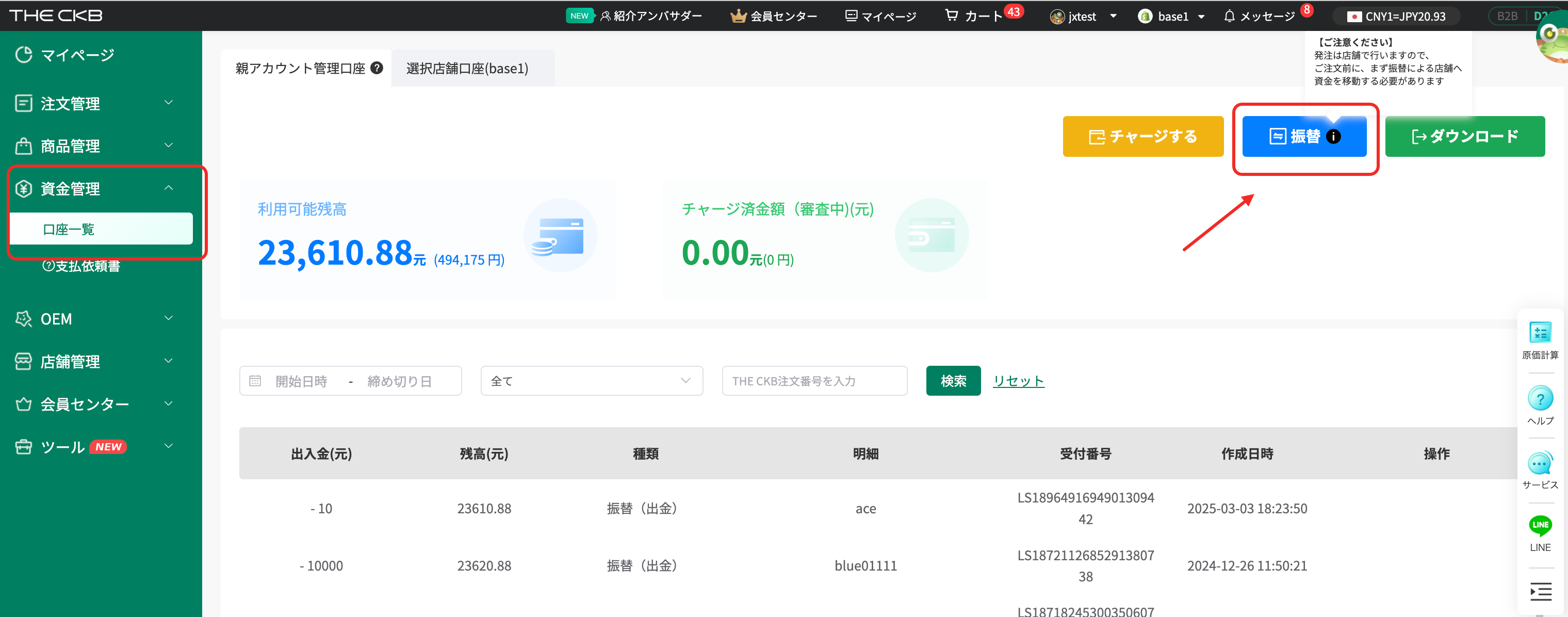Screen dimensions: 1568x617
Task: Click the 2025-03-03 18:23:50 timestamp
Action: coord(1247,509)
